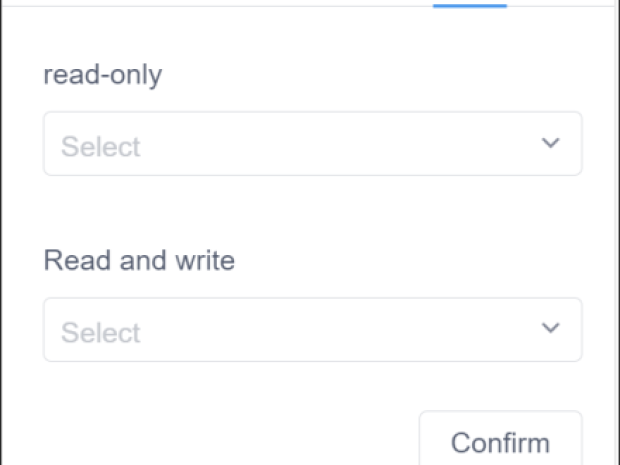Viewport: 620px width, 465px height.
Task: Focus the Read and write combo box
Action: 312,330
